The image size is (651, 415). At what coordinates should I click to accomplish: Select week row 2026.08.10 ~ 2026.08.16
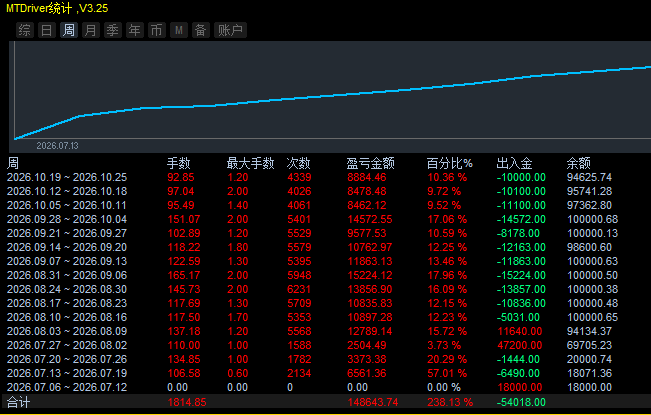click(x=326, y=317)
